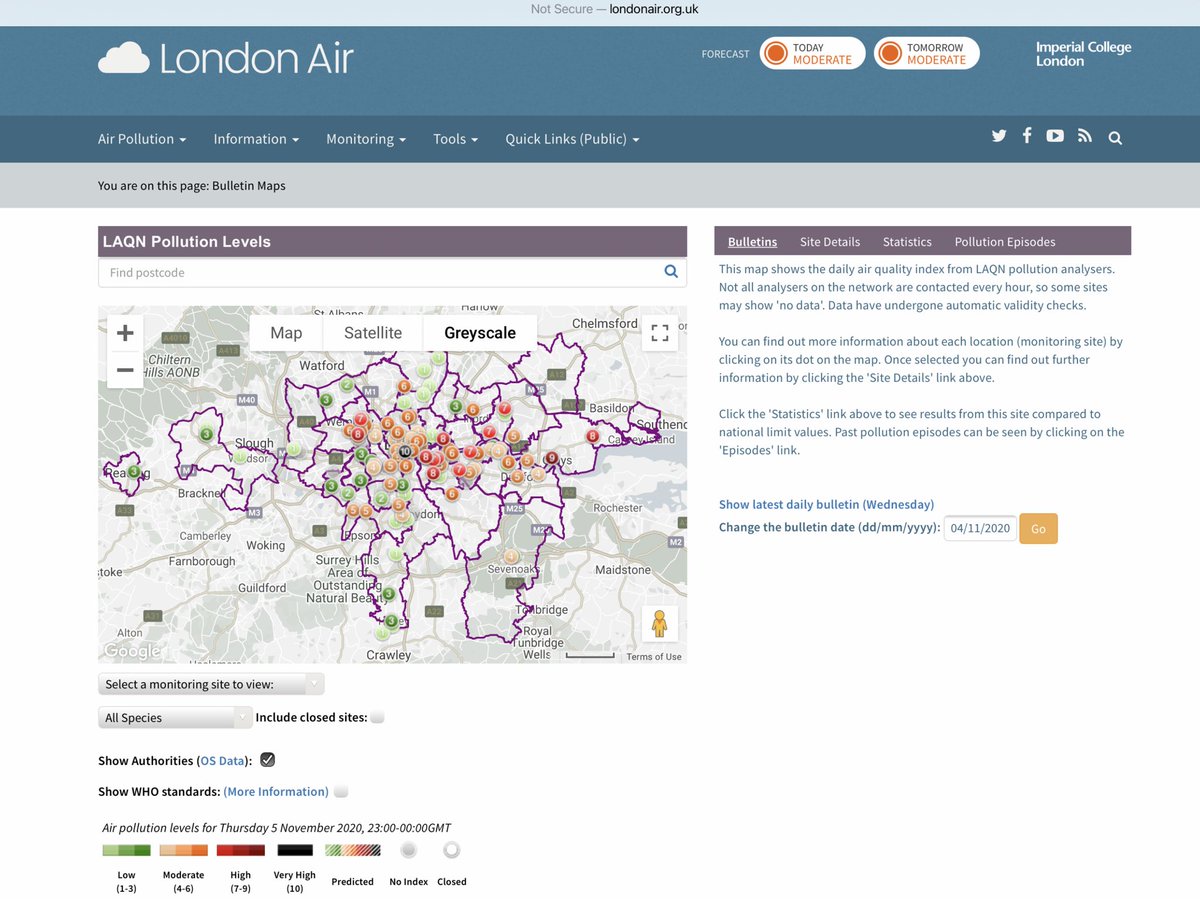Focus the Find postcode input field
1200x899 pixels.
tap(380, 272)
